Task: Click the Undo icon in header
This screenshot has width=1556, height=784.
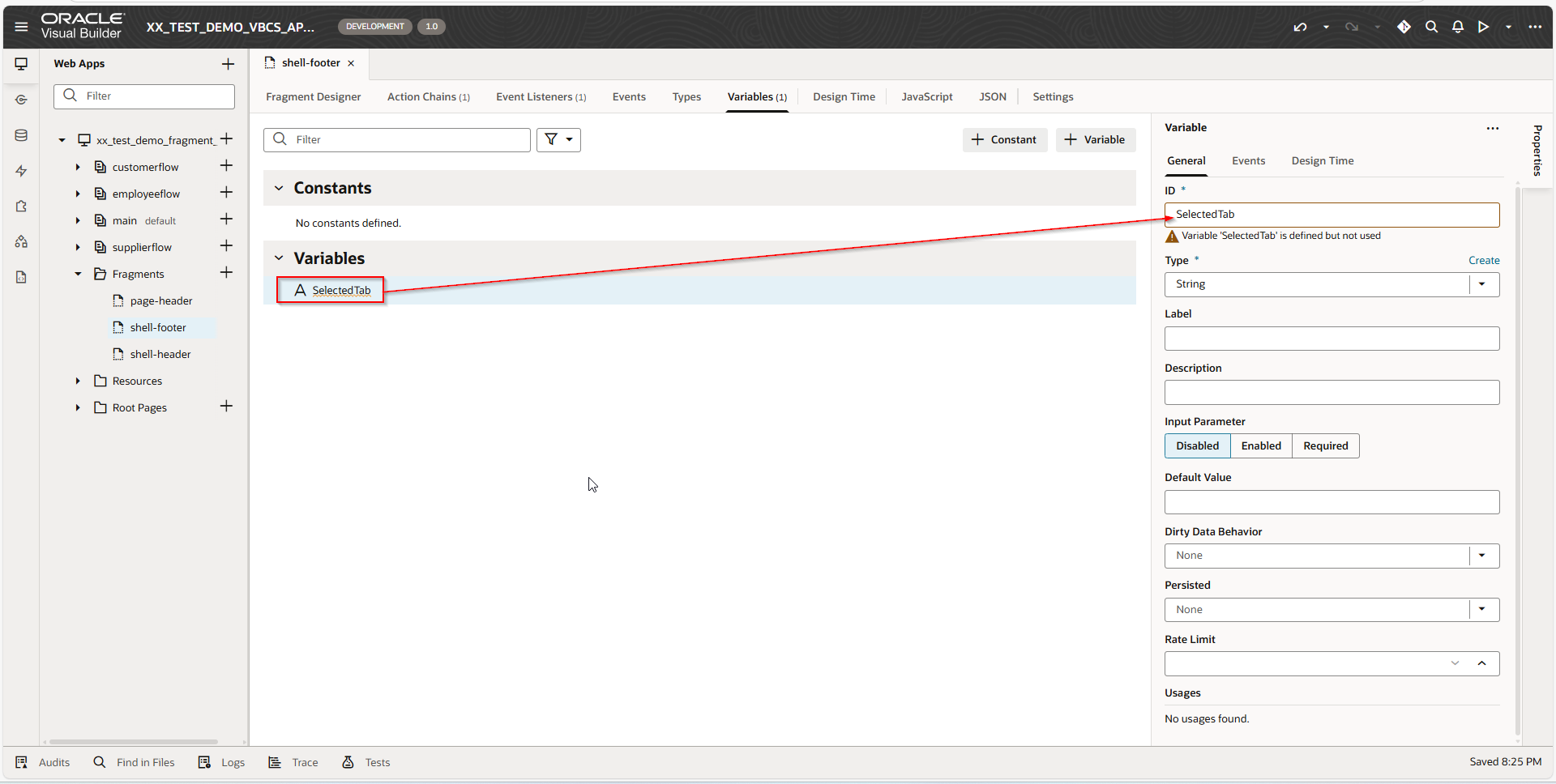Action: (1300, 27)
